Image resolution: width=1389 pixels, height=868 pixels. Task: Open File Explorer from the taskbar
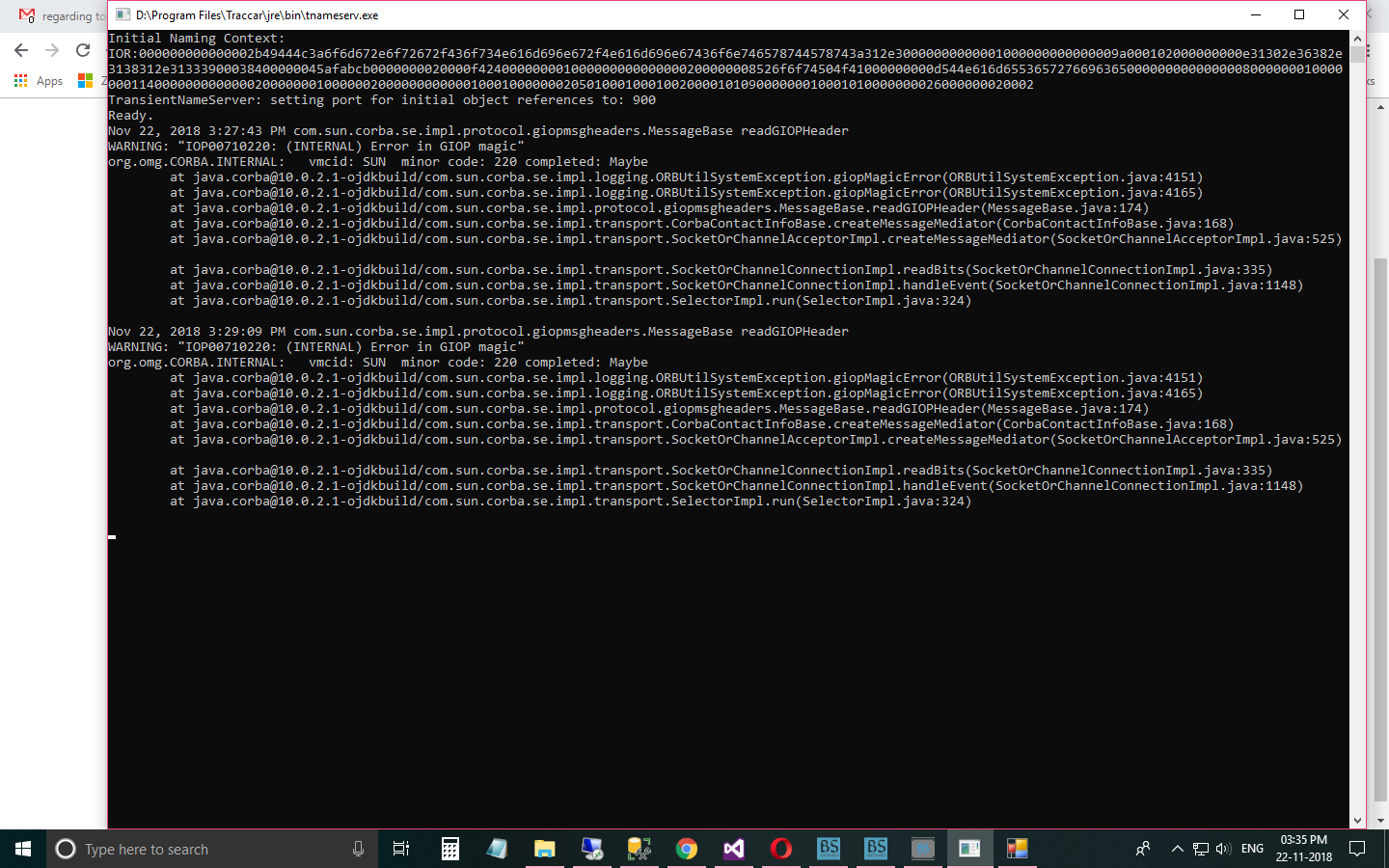(544, 849)
